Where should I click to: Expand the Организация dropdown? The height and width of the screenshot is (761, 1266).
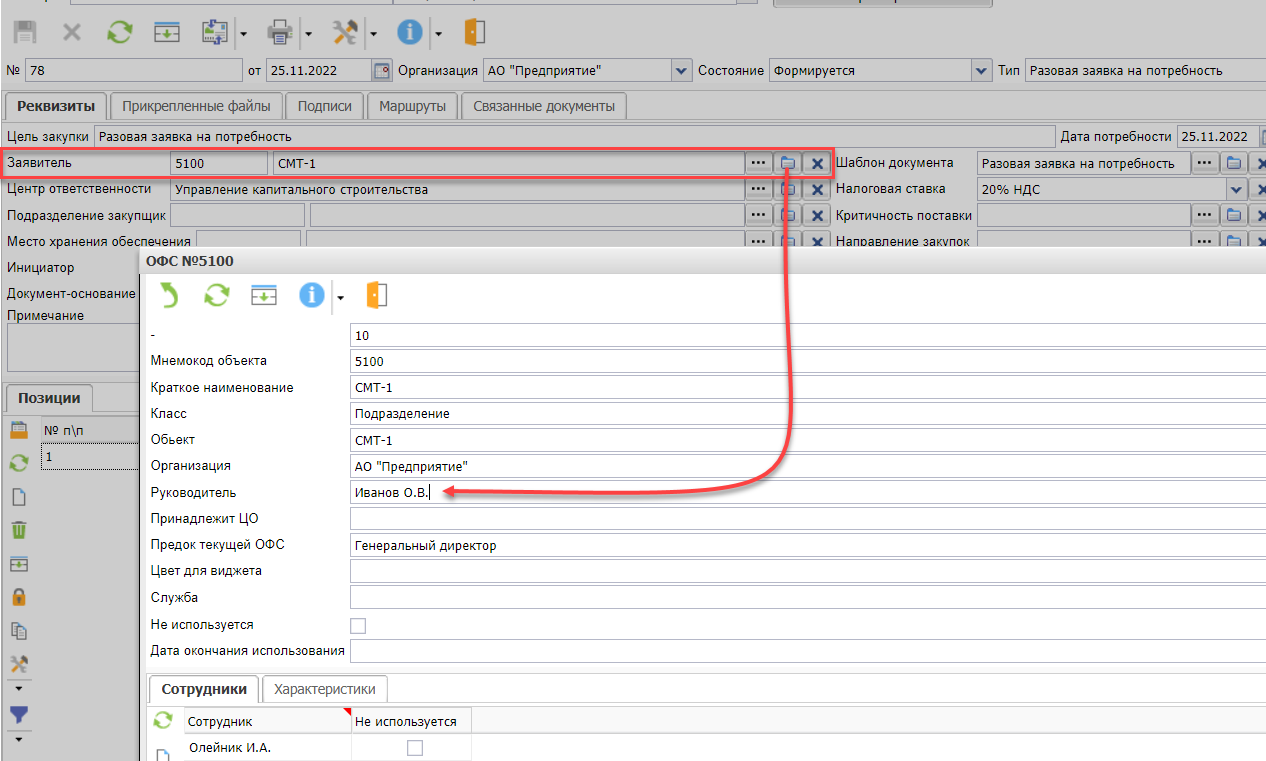682,71
